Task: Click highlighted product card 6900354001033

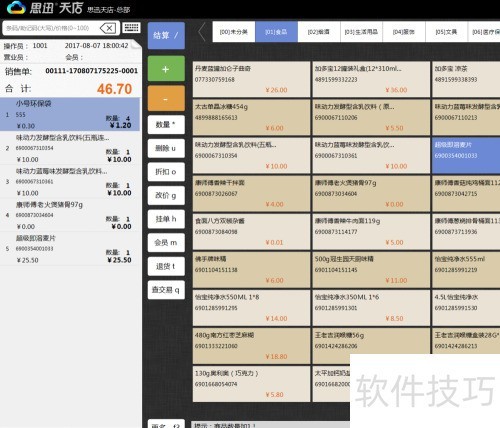Action: (x=466, y=155)
